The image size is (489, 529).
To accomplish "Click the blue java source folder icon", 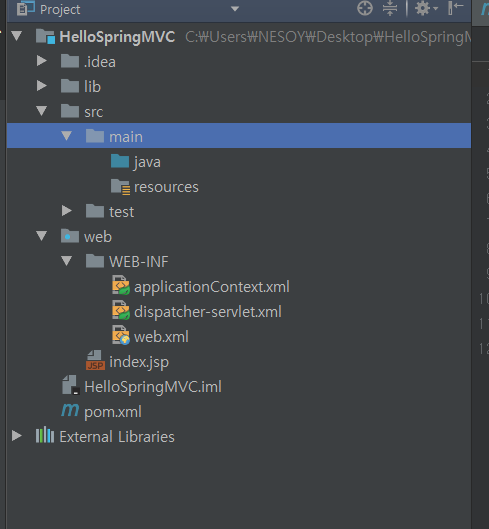I will click(x=120, y=161).
